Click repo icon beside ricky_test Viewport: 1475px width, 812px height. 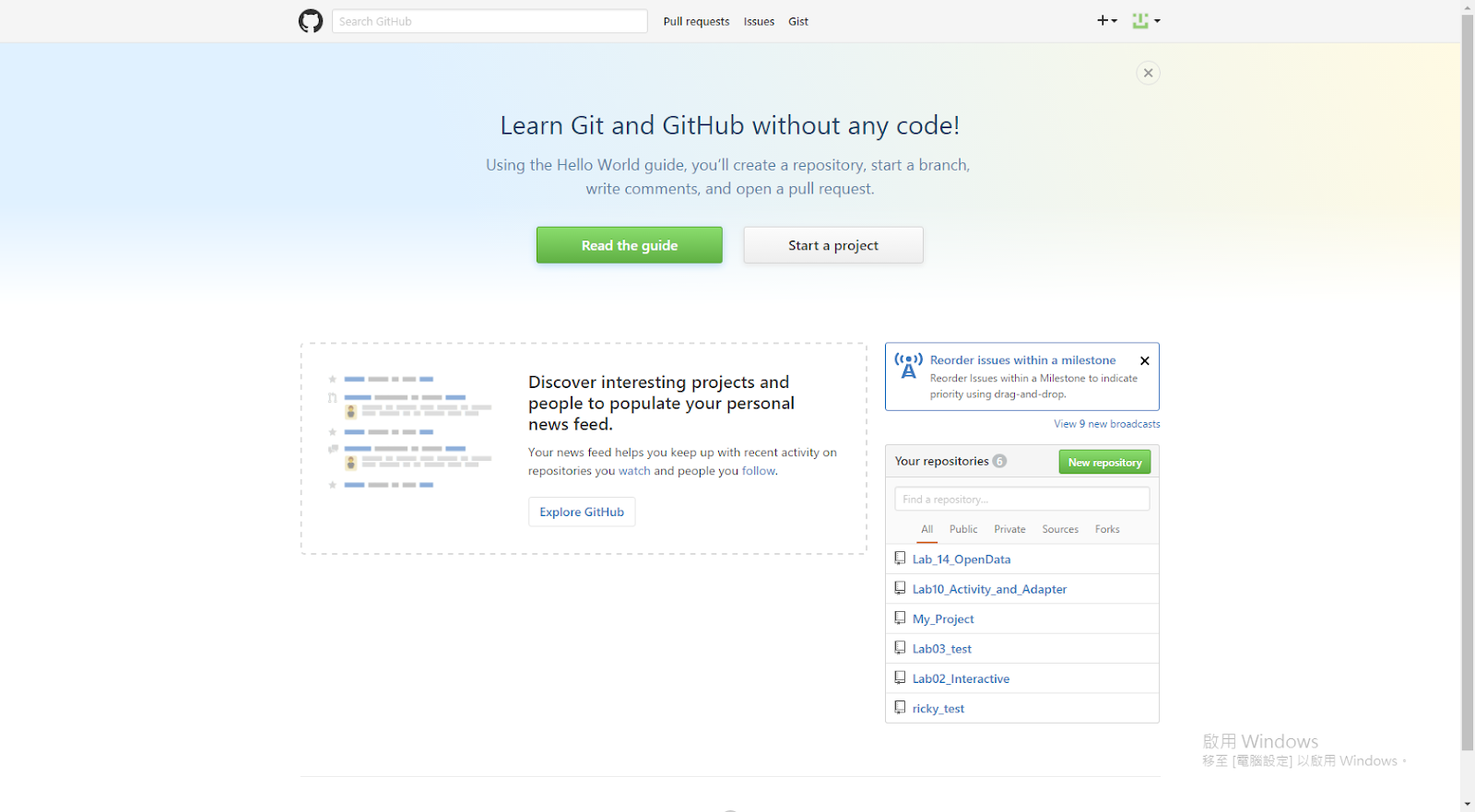[900, 708]
